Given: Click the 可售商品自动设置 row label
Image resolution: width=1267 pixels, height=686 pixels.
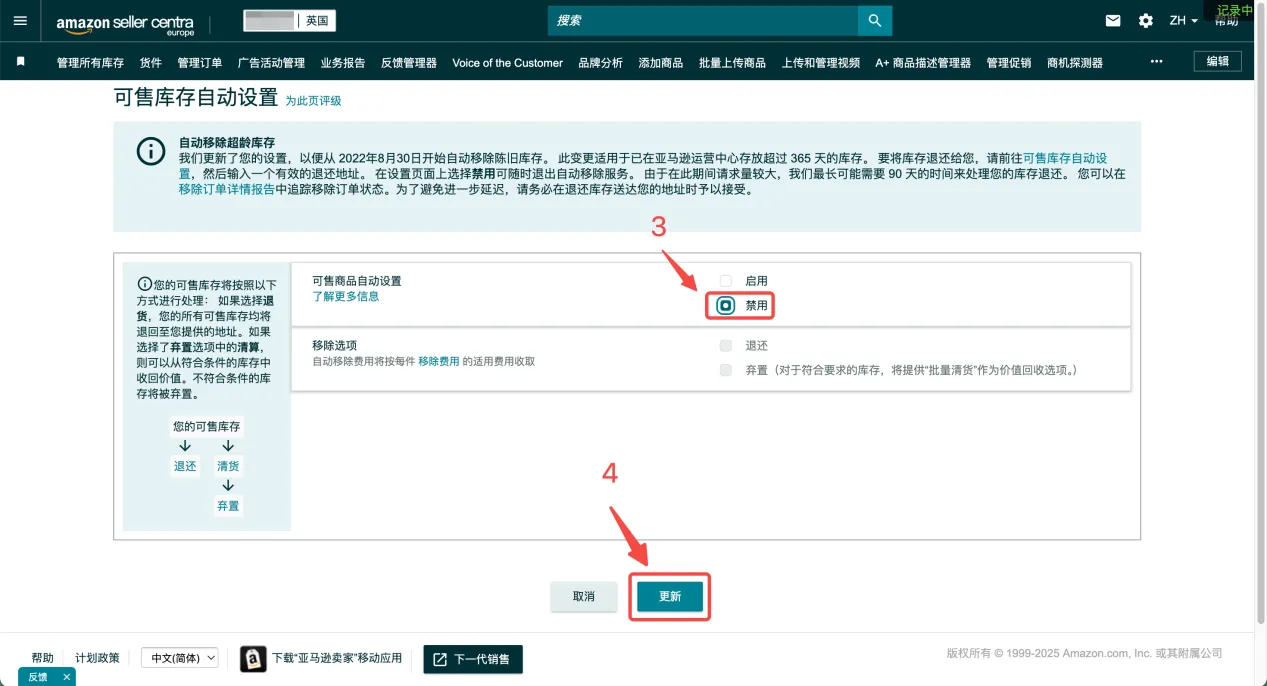Looking at the screenshot, I should coord(357,281).
